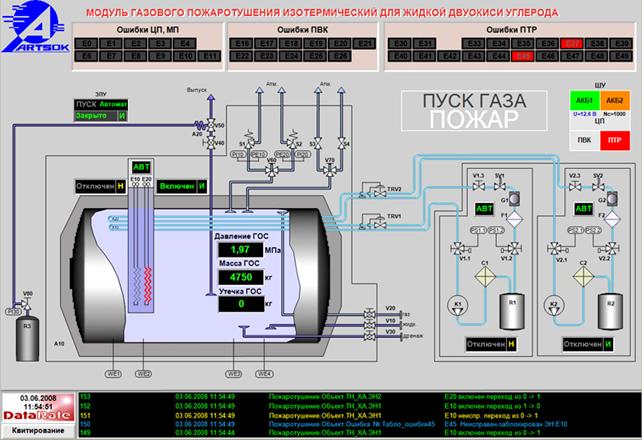Select shut-off valve S3

coord(318,143)
